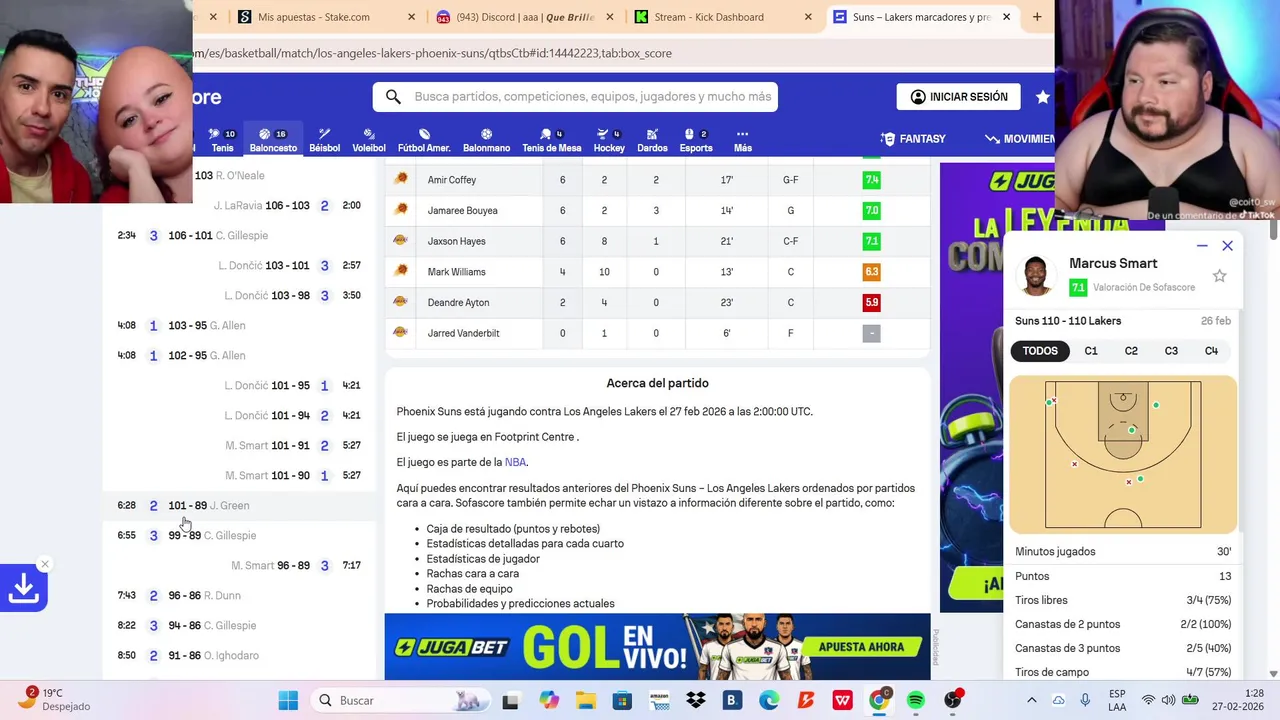The width and height of the screenshot is (1280, 720).
Task: Dismiss the download button overlay
Action: [x=44, y=565]
